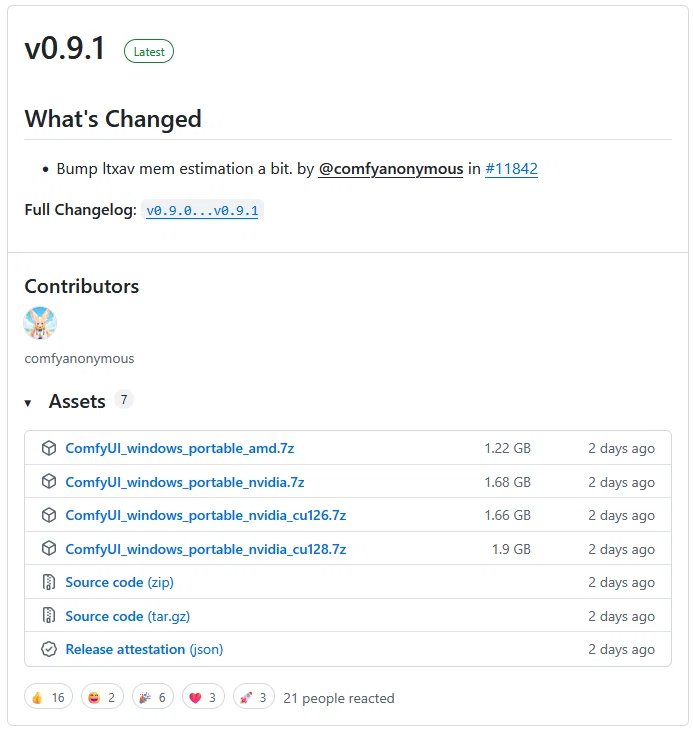Toggle the heart reaction
Screen dimensions: 693x731
pos(203,697)
